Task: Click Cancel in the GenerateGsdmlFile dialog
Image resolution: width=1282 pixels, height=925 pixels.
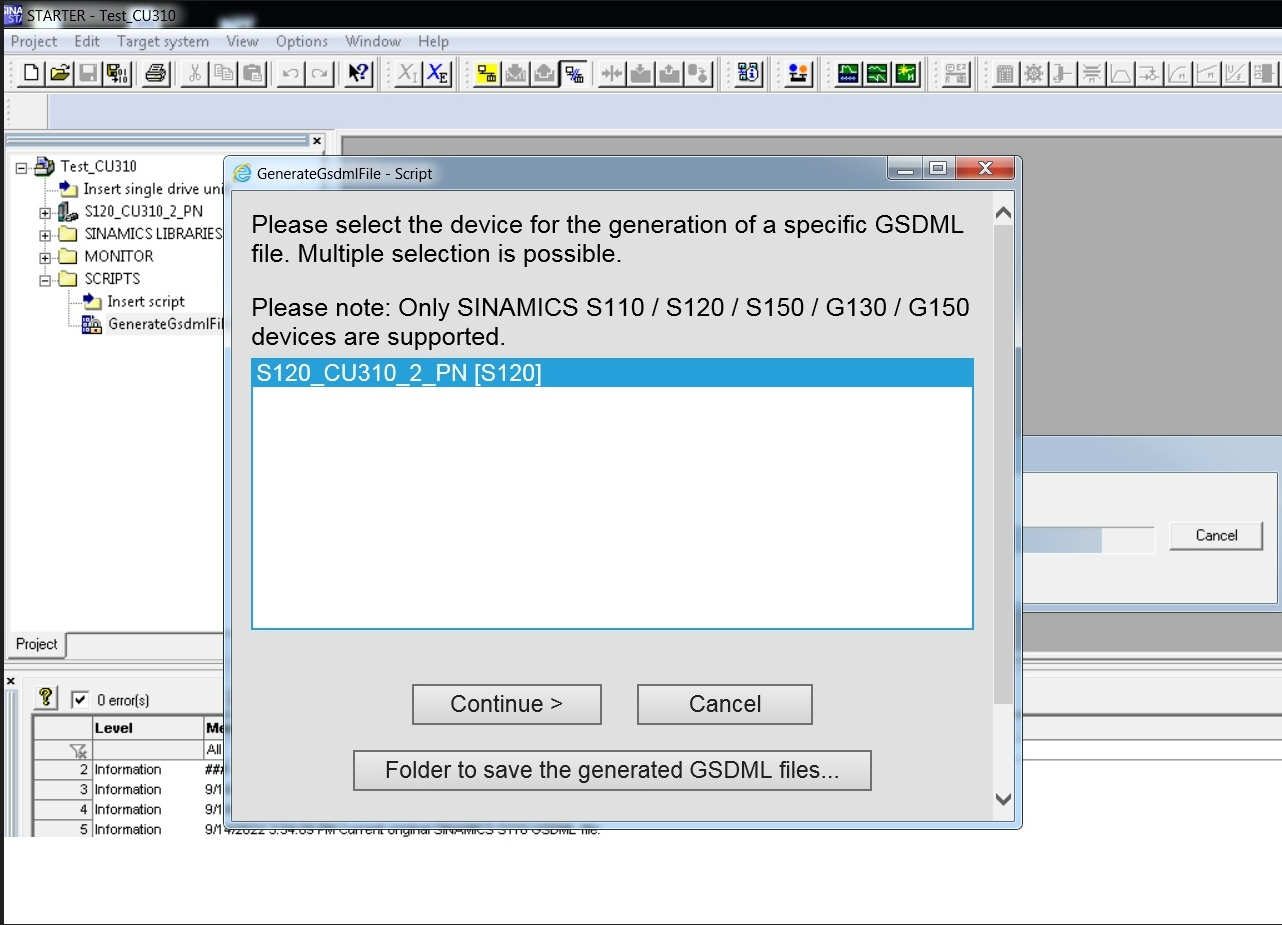Action: point(725,704)
